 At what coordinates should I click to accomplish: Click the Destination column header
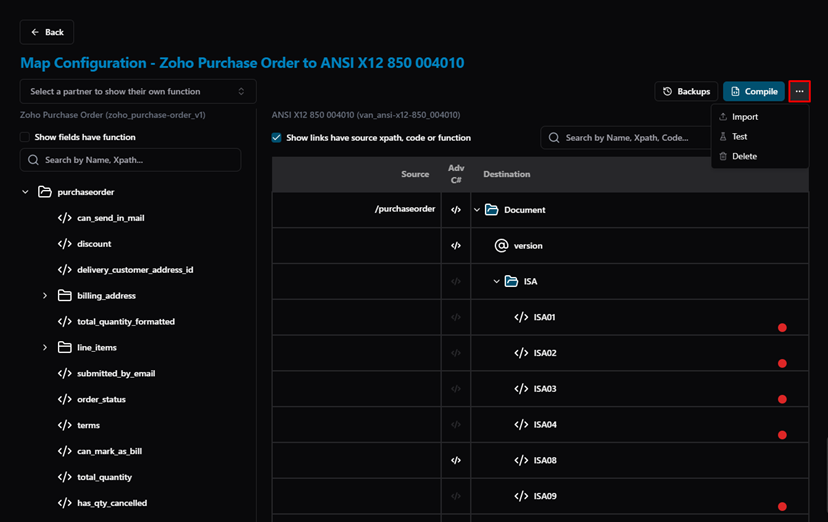[506, 174]
